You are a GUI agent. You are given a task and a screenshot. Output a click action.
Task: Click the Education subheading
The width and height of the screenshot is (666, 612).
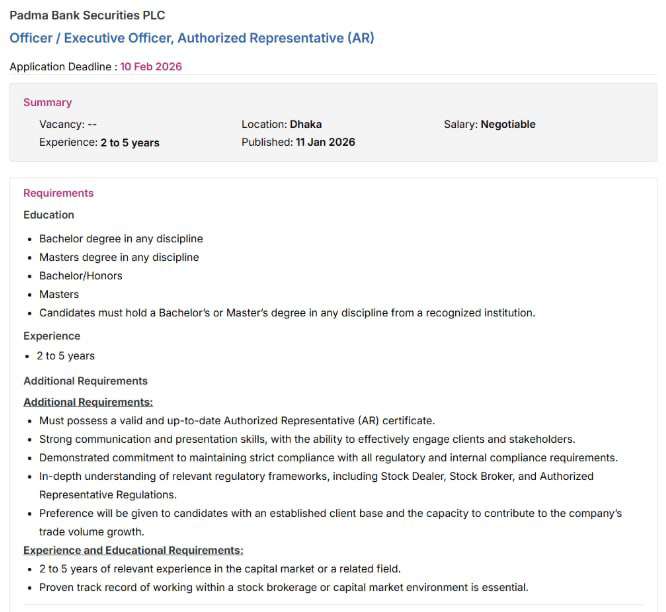(x=49, y=214)
